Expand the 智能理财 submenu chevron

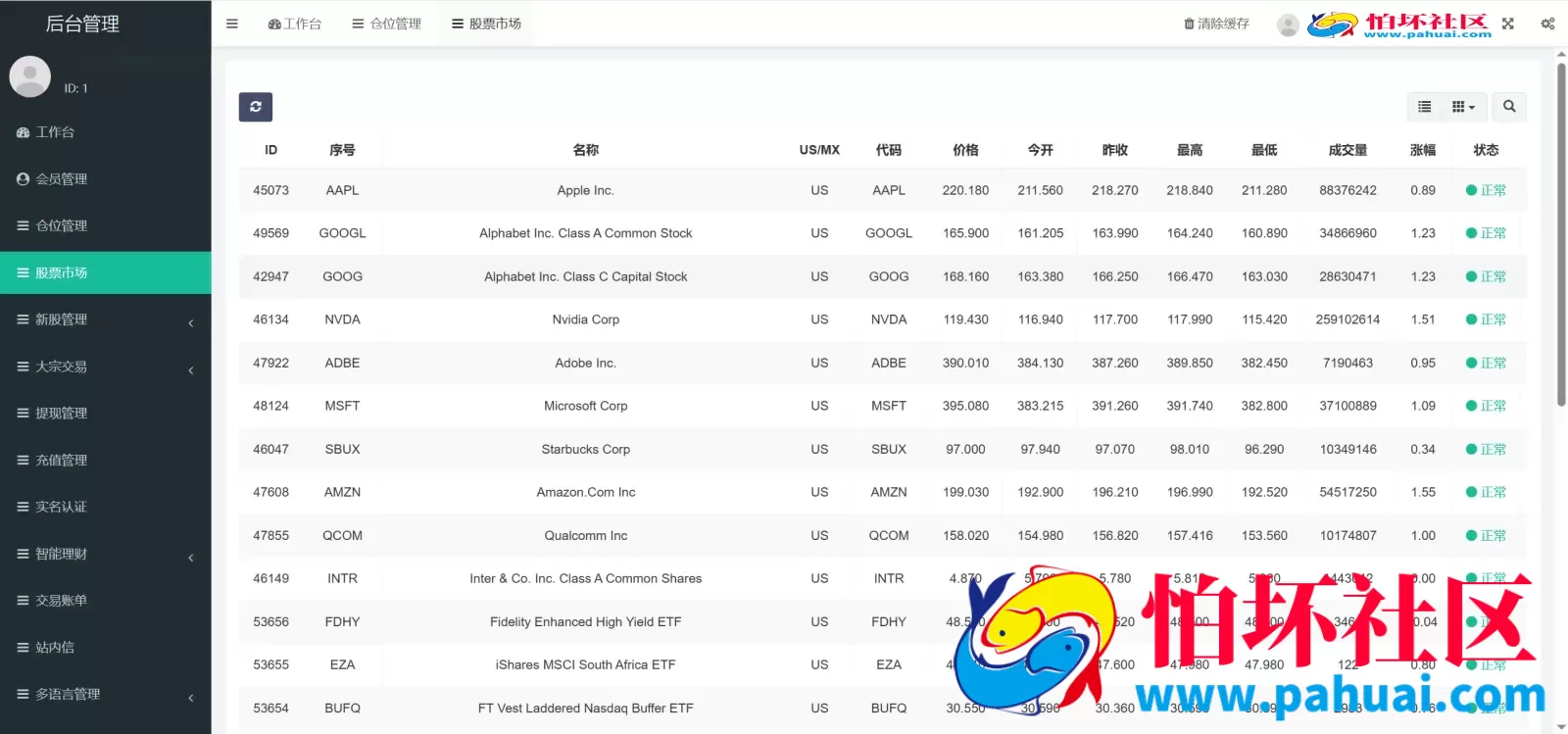click(191, 558)
